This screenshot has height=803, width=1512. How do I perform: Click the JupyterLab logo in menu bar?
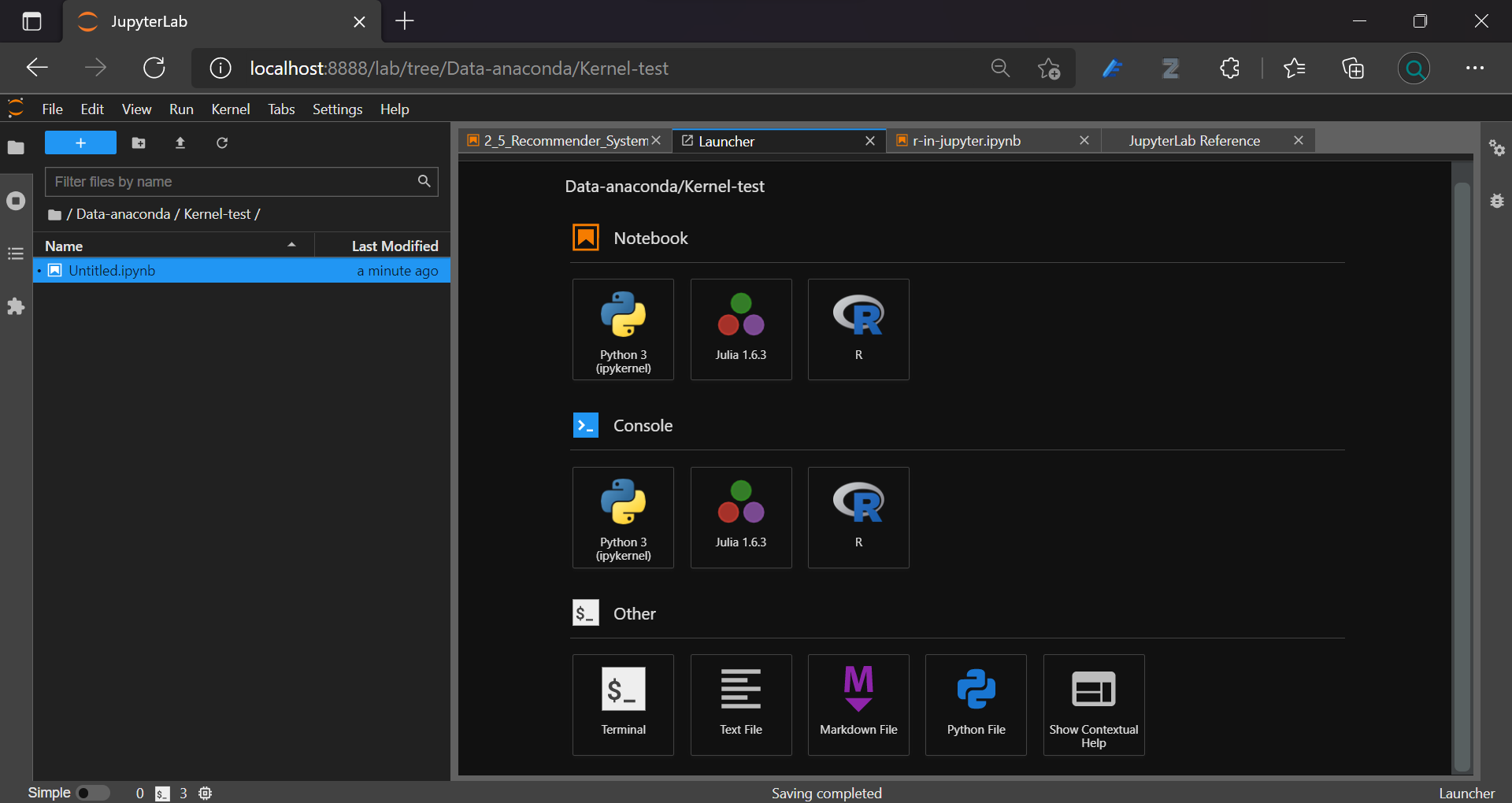coord(16,108)
